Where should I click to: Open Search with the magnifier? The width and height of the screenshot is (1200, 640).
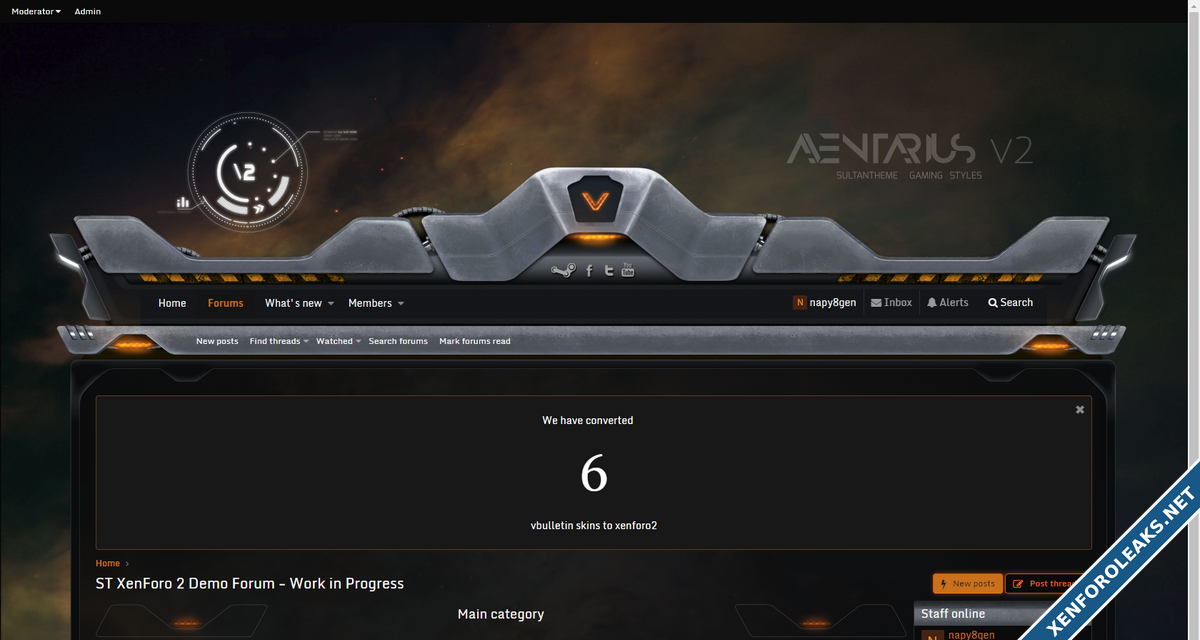[1010, 303]
